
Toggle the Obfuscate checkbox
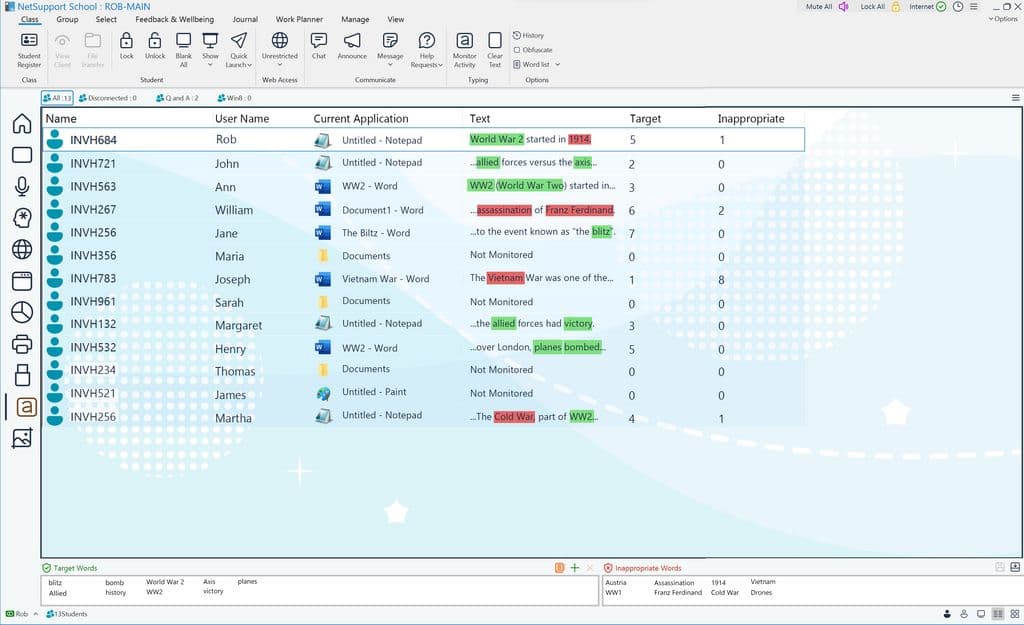[x=517, y=50]
